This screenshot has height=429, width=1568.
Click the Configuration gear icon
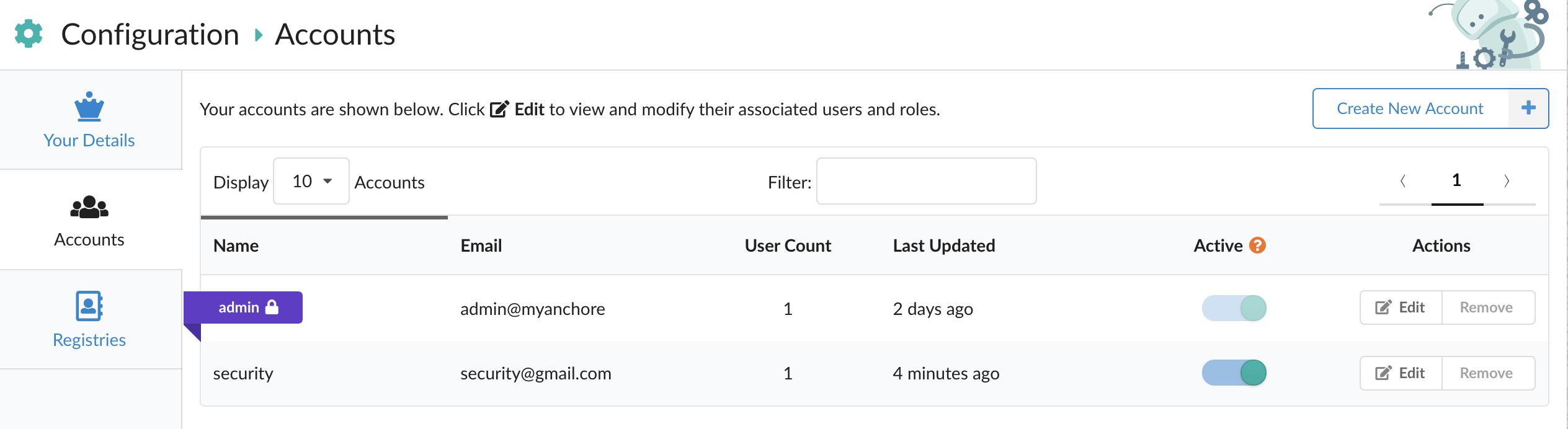tap(29, 33)
